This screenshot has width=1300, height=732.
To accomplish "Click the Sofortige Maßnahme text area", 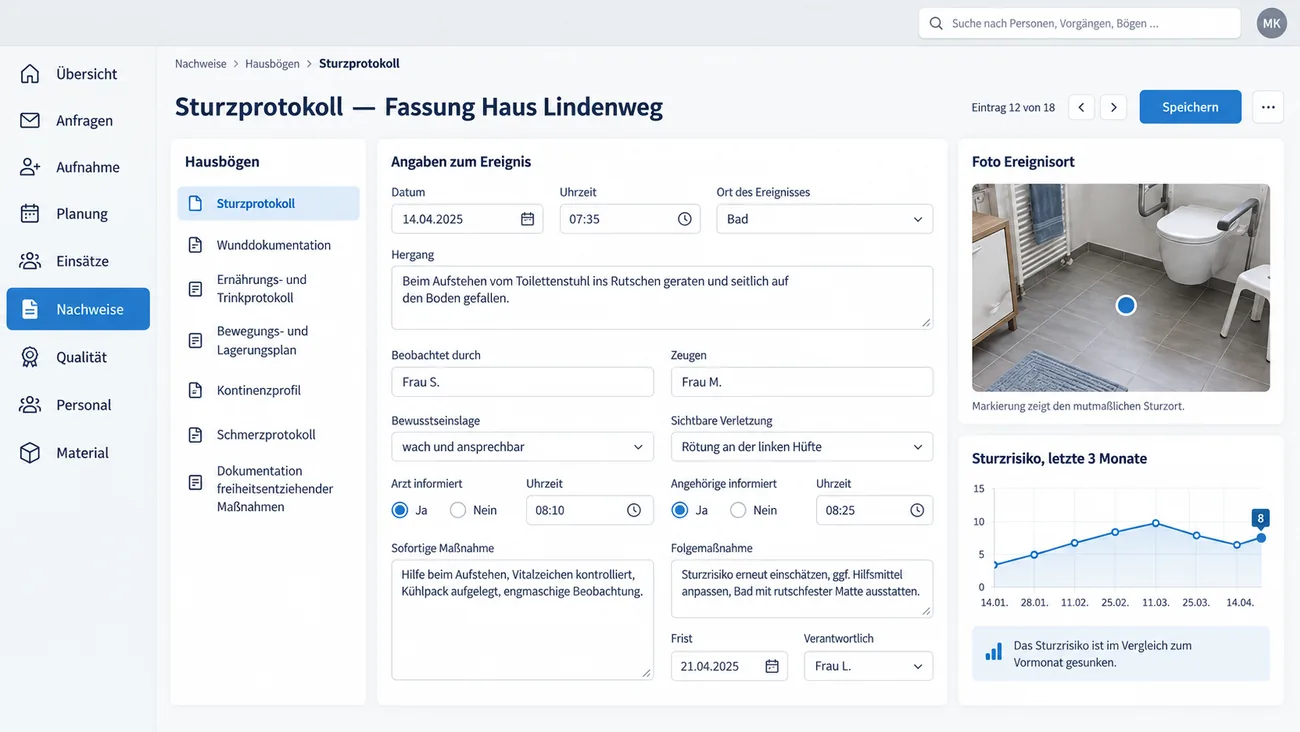I will click(x=522, y=620).
